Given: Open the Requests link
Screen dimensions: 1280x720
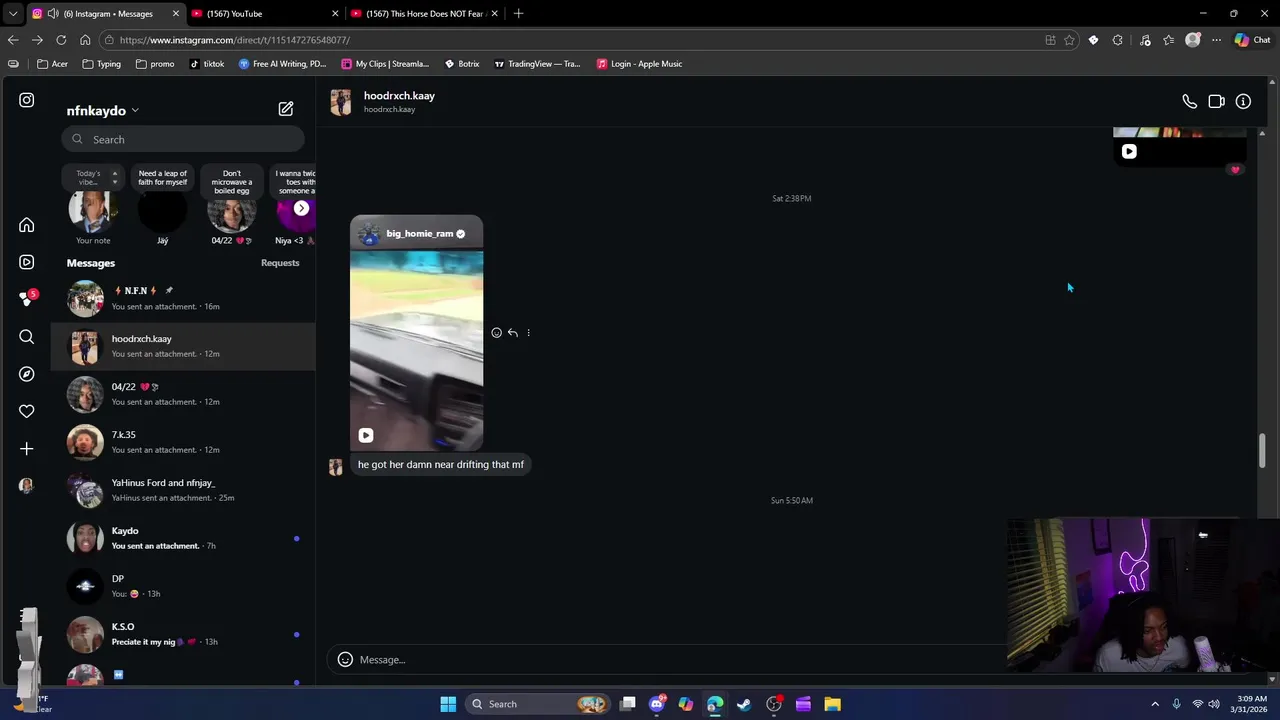Looking at the screenshot, I should (280, 263).
